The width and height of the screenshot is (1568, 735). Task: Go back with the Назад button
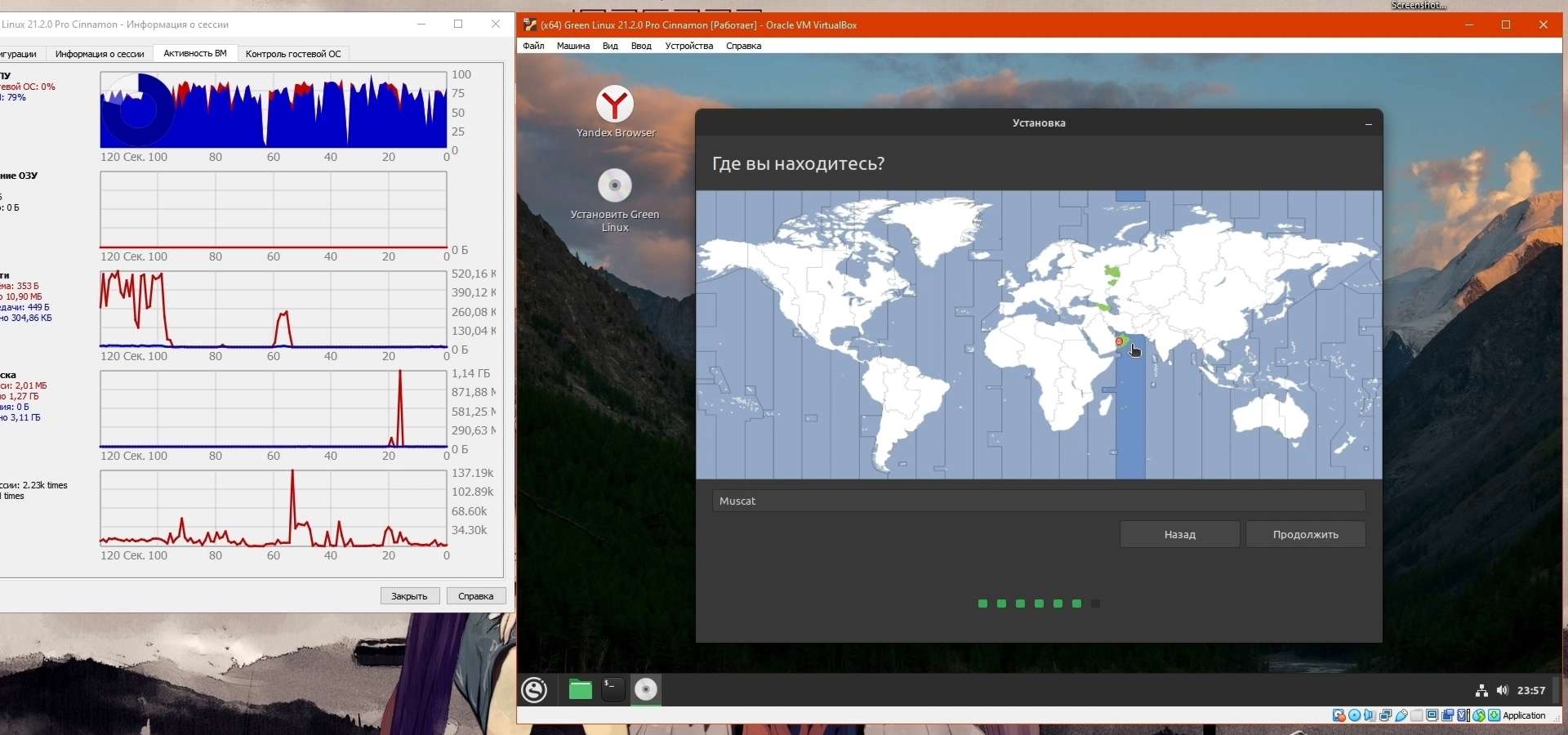pyautogui.click(x=1180, y=534)
